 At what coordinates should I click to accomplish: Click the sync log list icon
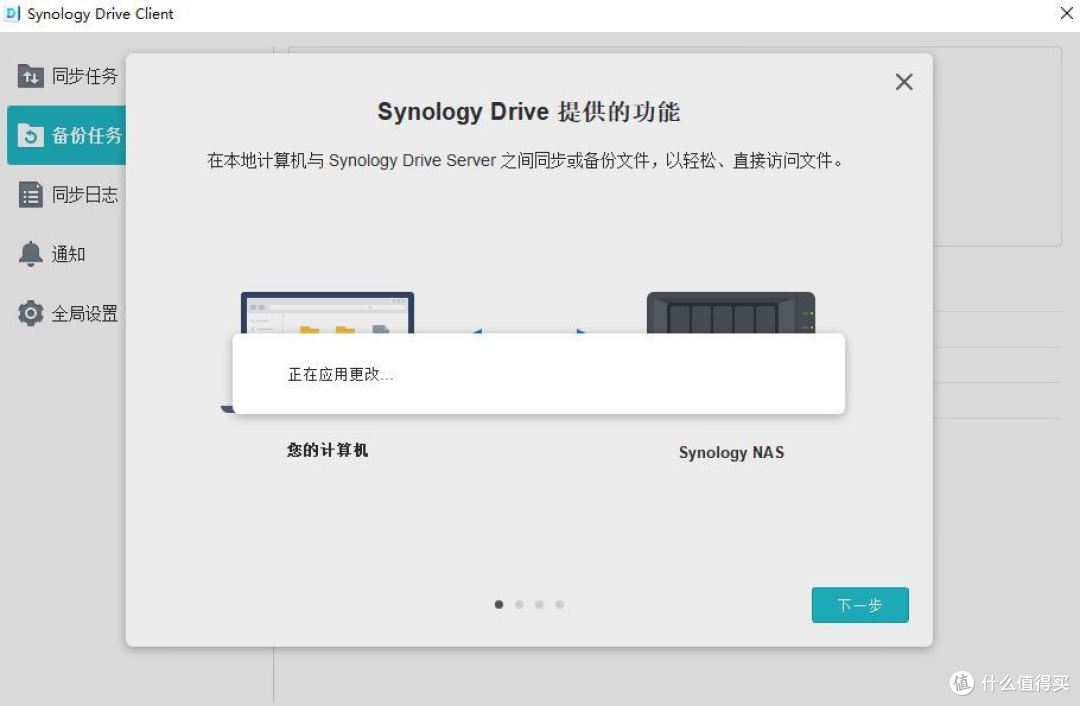(x=30, y=195)
